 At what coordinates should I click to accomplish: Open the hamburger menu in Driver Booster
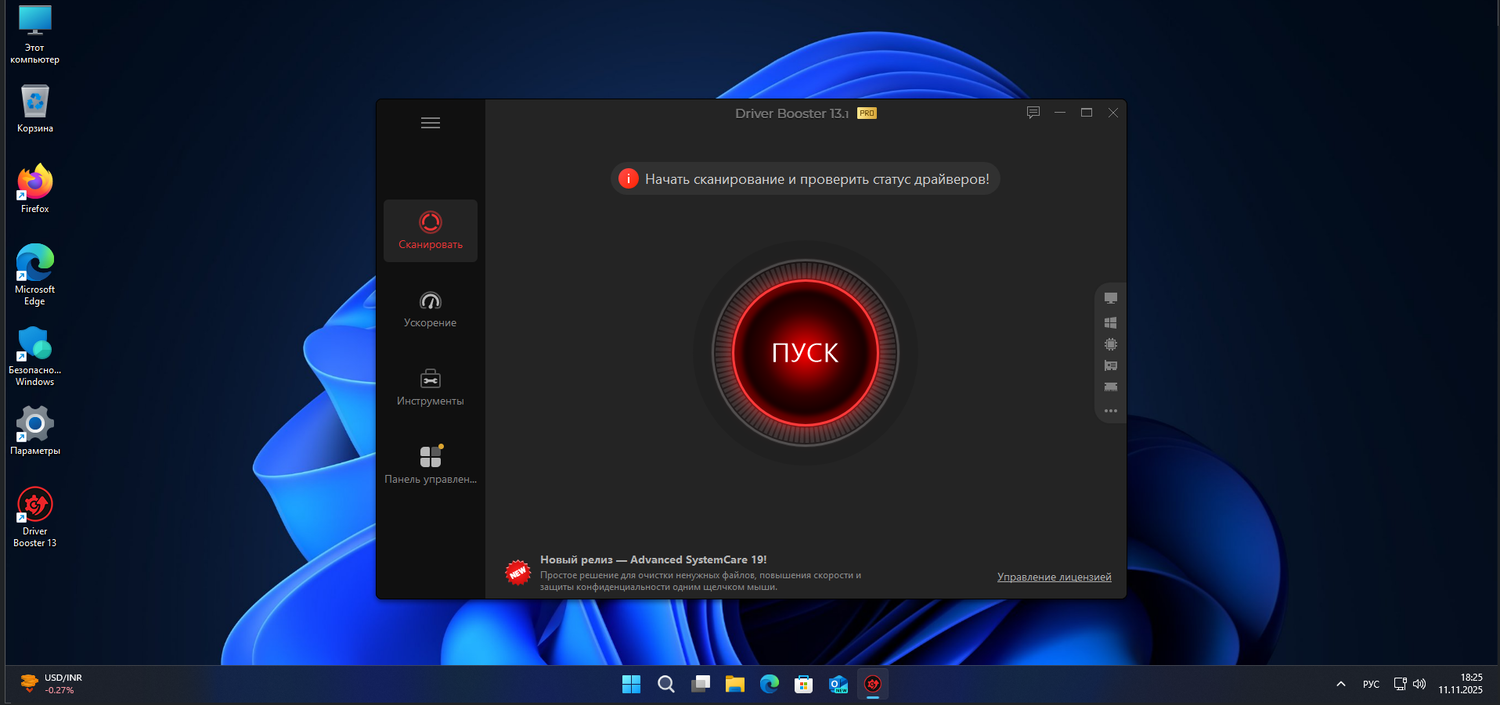click(430, 123)
